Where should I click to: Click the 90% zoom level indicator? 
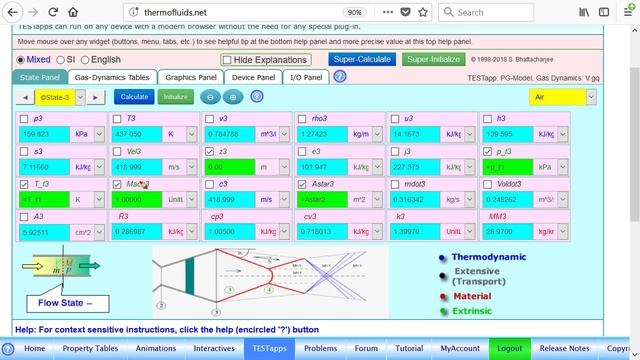click(354, 12)
